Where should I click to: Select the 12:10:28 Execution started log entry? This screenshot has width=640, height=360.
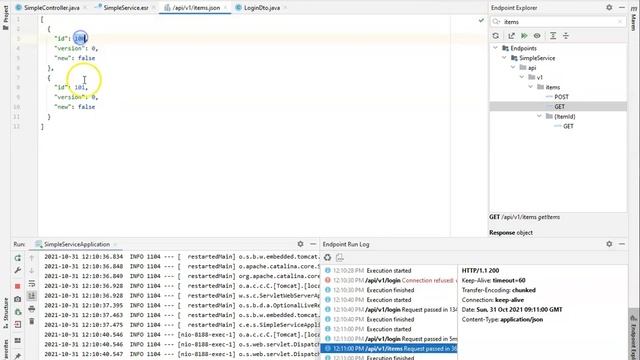coord(389,271)
